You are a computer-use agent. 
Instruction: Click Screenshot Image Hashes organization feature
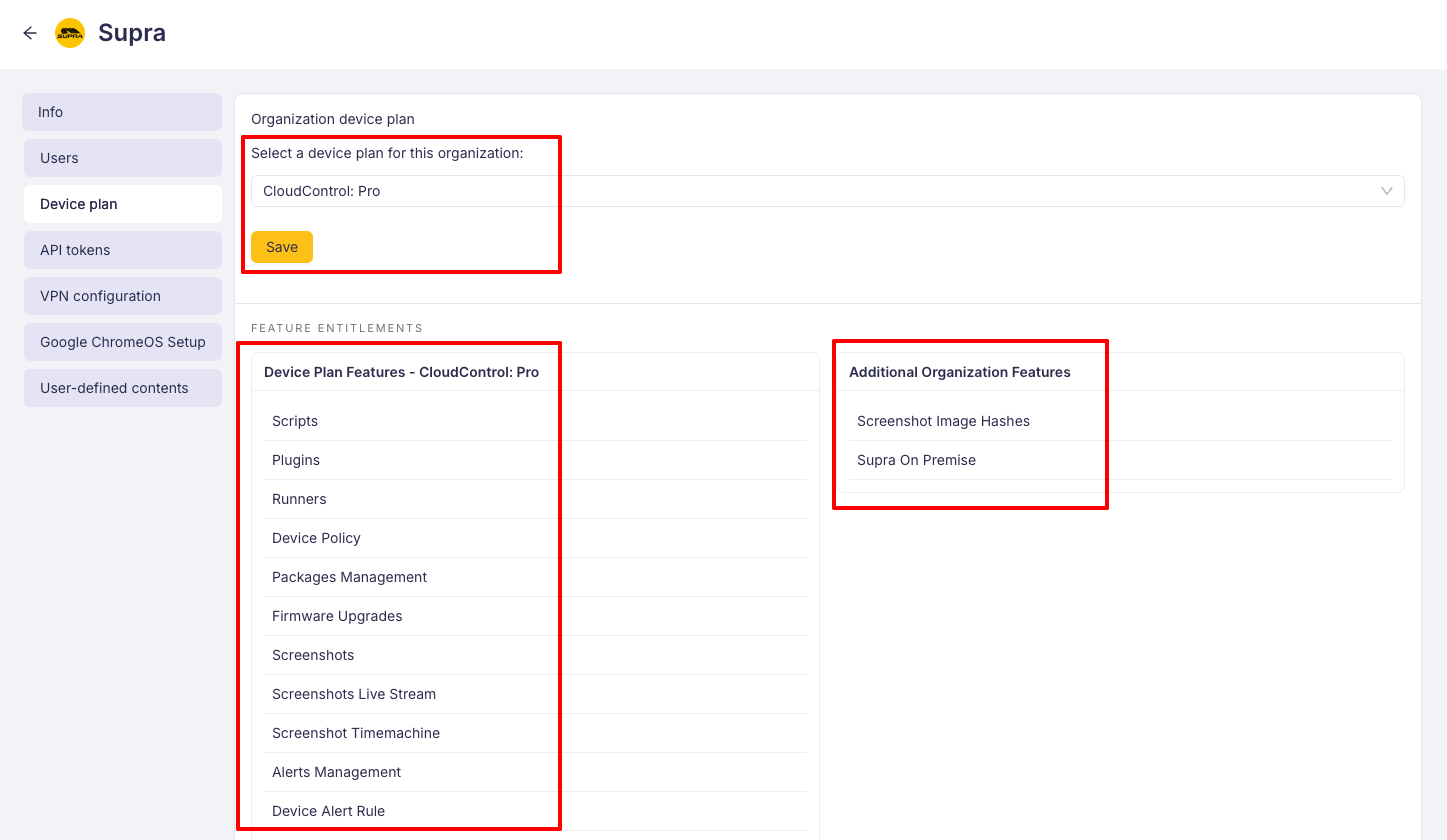click(943, 421)
